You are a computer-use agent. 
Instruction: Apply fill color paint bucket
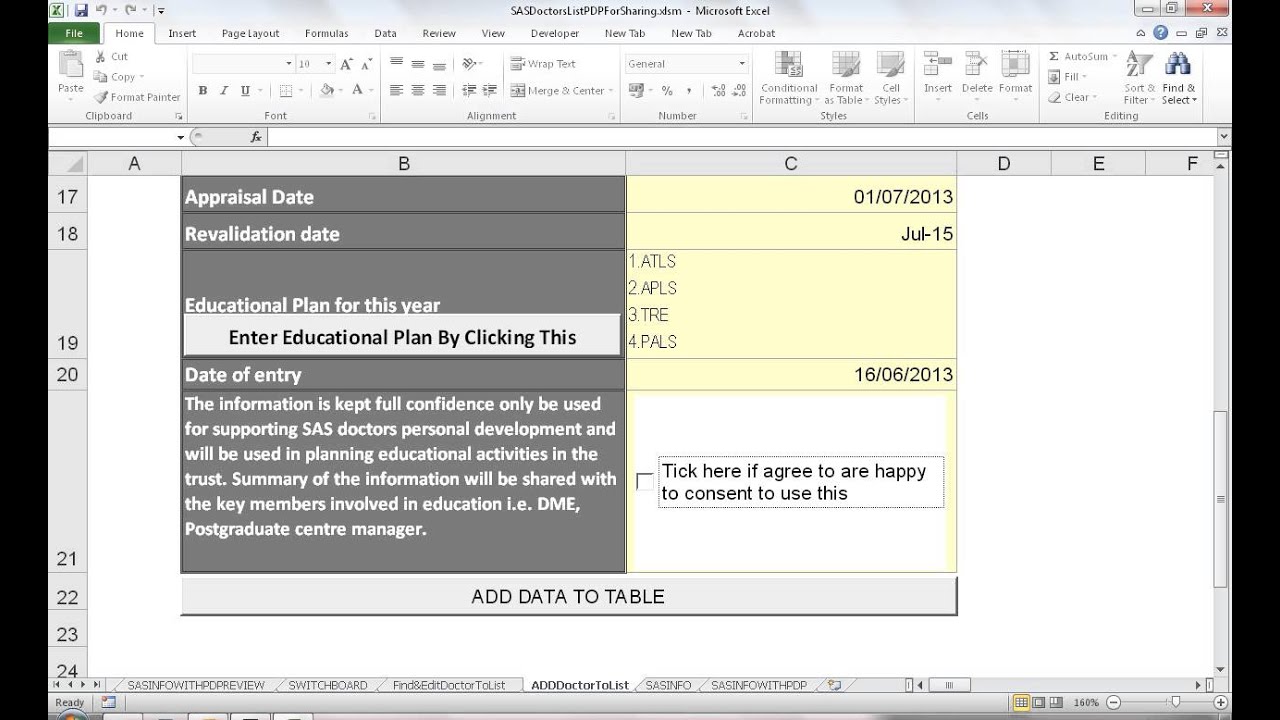(326, 91)
